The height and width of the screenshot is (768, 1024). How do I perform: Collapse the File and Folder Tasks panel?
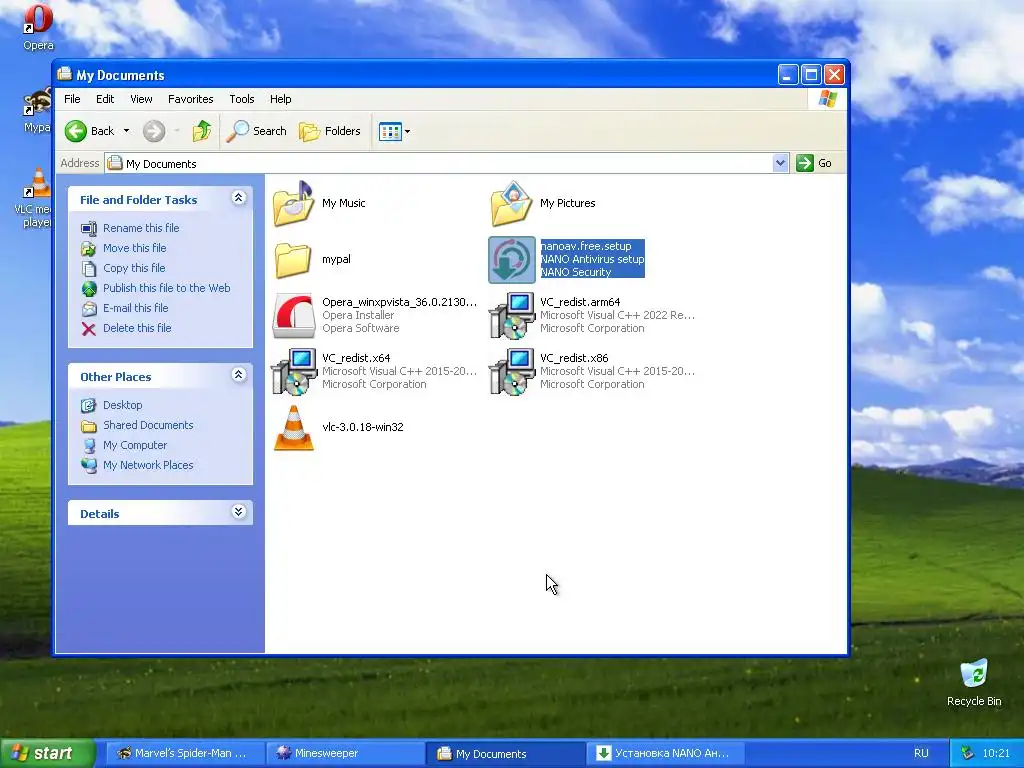point(239,198)
